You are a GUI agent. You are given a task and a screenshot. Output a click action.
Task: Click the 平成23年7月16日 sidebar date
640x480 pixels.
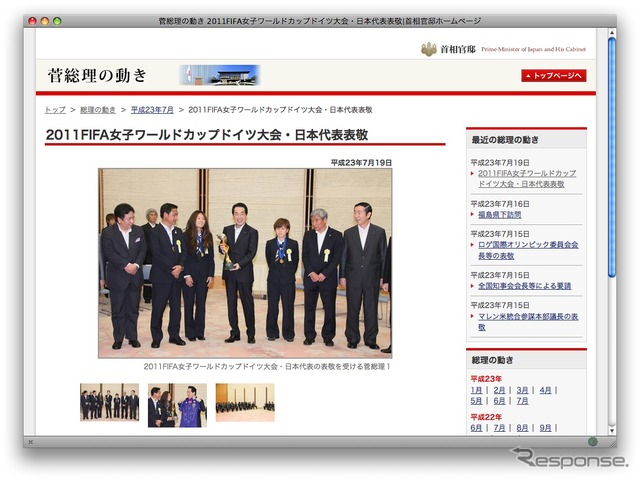pos(500,204)
